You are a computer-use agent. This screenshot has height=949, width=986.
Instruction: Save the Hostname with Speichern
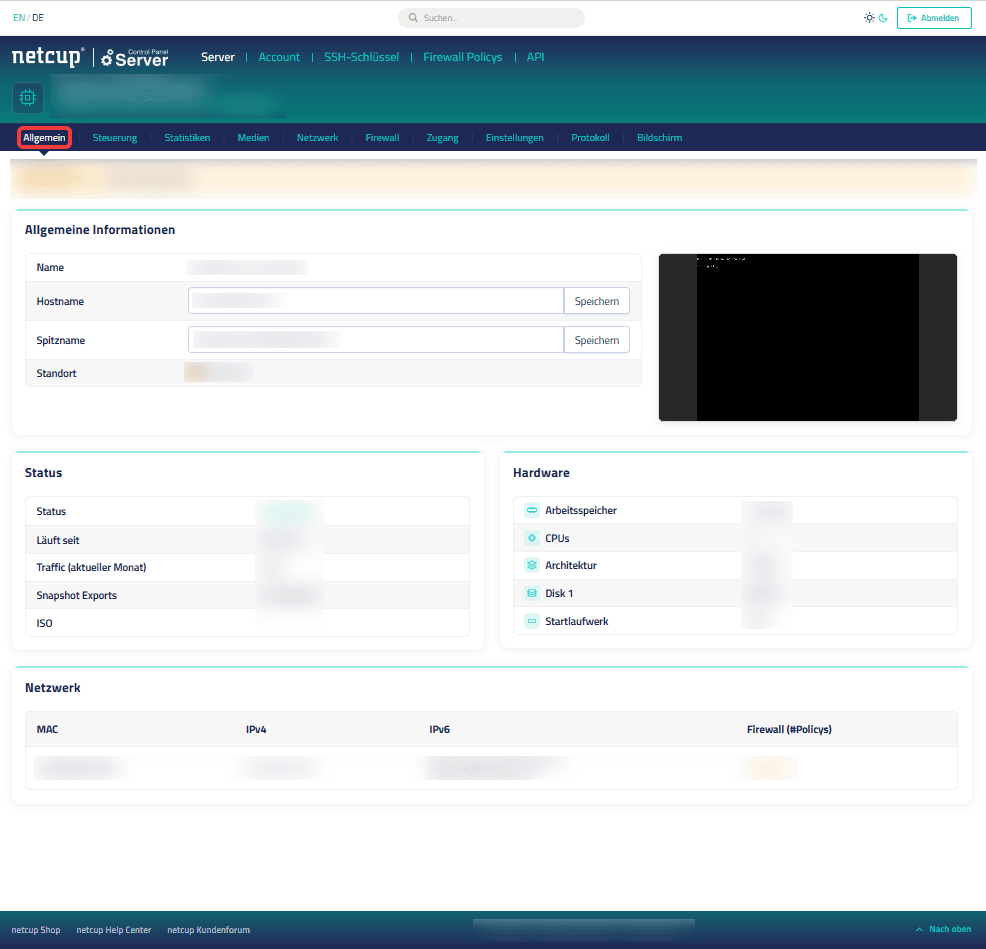[x=597, y=301]
